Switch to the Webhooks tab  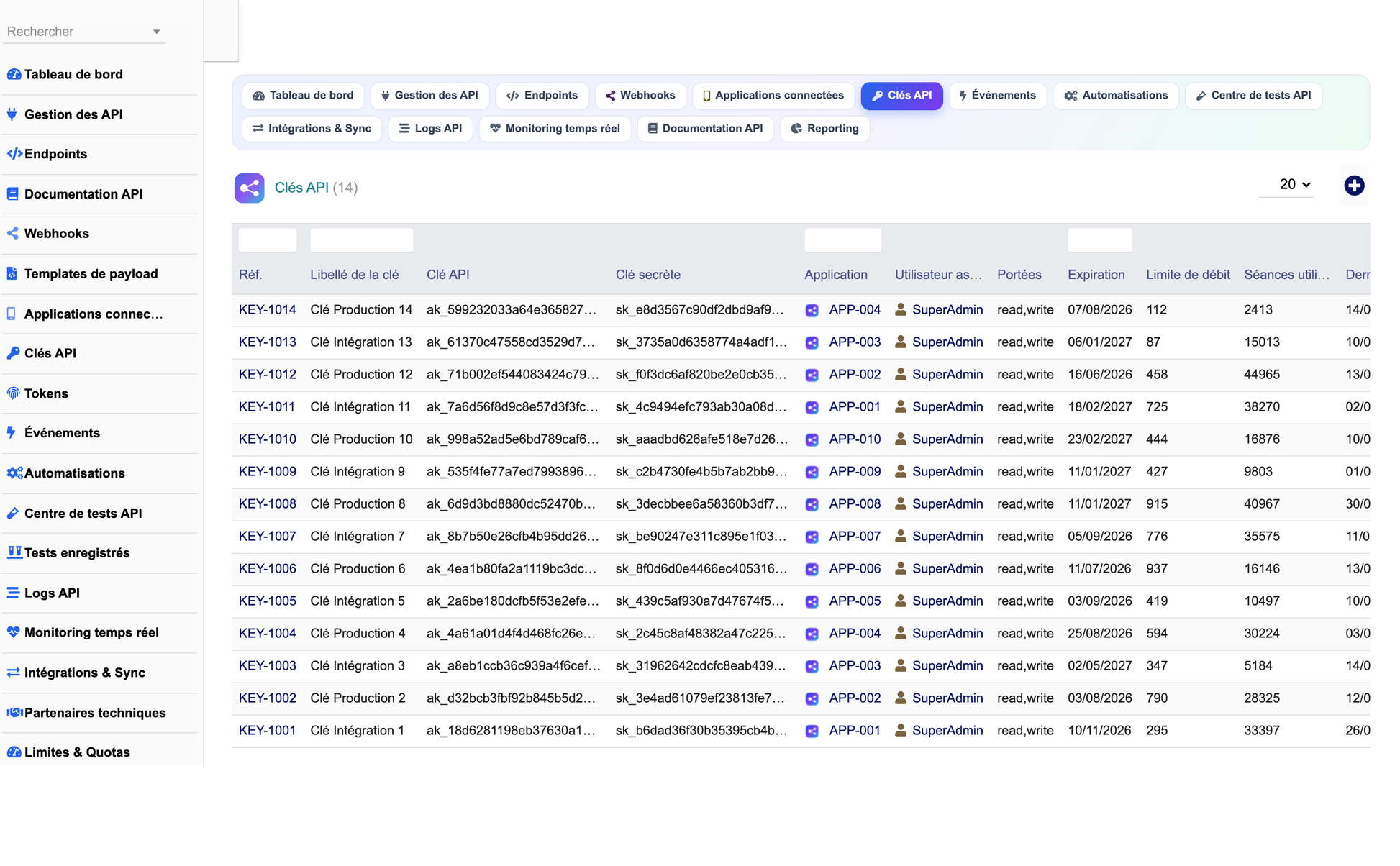[x=640, y=96]
